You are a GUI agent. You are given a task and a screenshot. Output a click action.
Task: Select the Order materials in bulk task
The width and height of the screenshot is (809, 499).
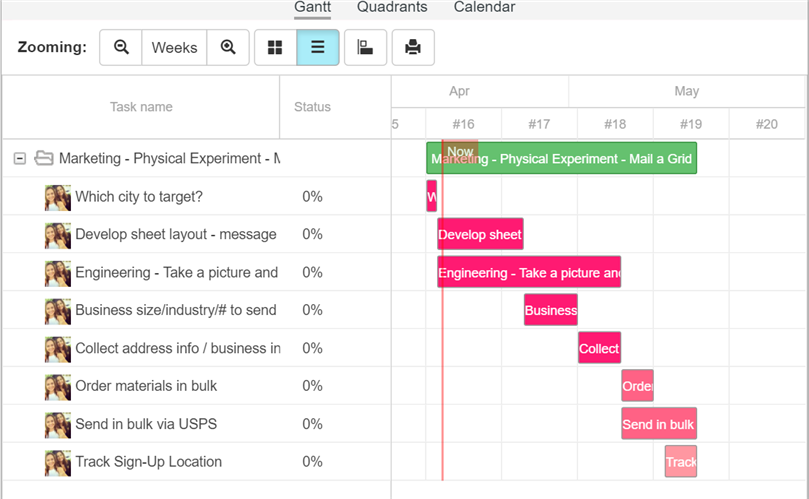pyautogui.click(x=146, y=386)
